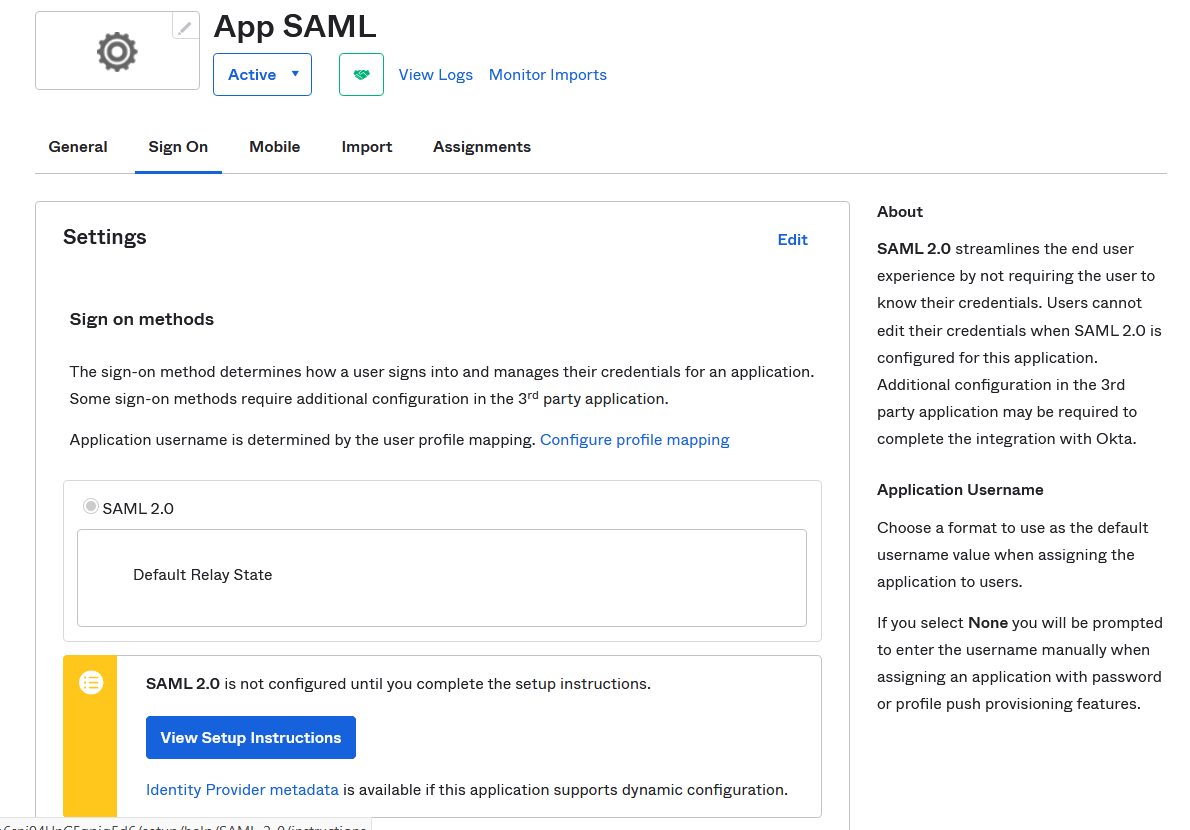Open the Active status dropdown caret
The image size is (1190, 830).
pos(295,74)
